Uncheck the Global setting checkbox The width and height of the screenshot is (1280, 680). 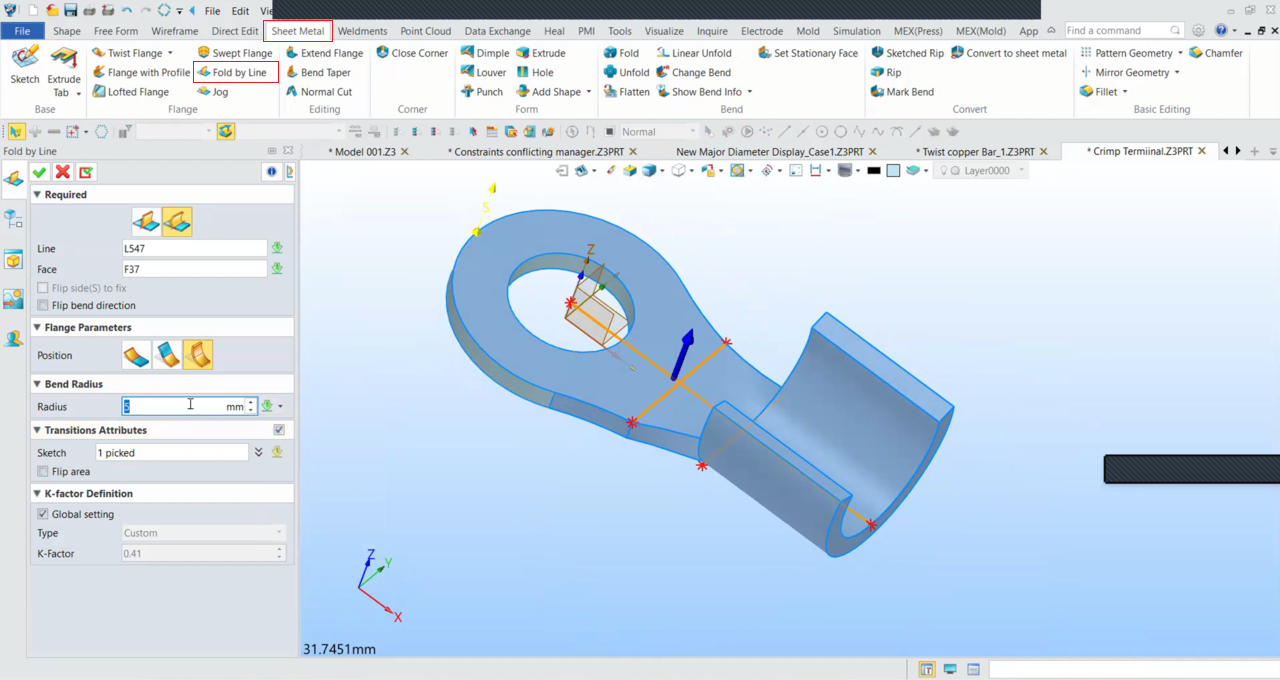tap(43, 514)
